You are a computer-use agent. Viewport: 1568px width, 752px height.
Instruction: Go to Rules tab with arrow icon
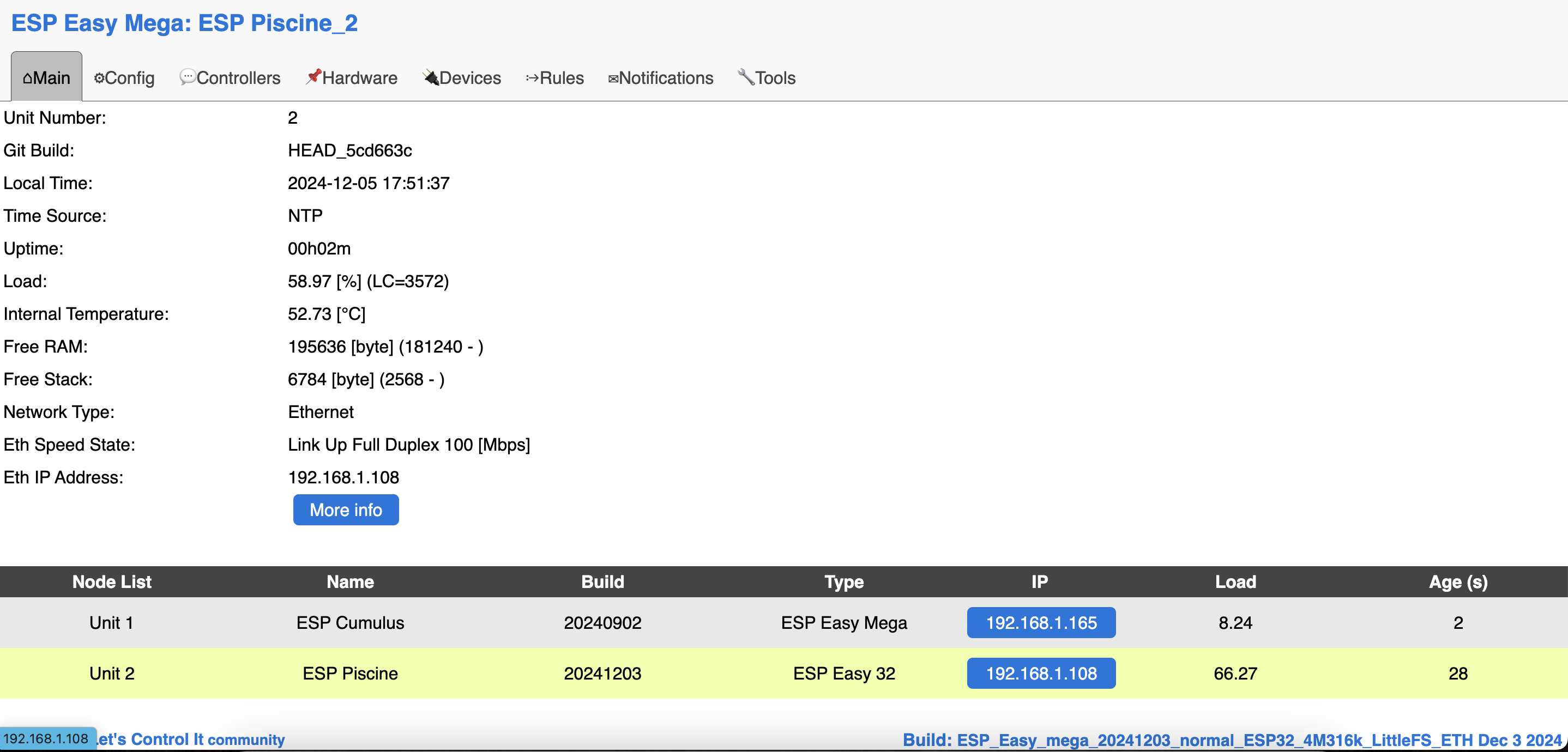pos(554,78)
